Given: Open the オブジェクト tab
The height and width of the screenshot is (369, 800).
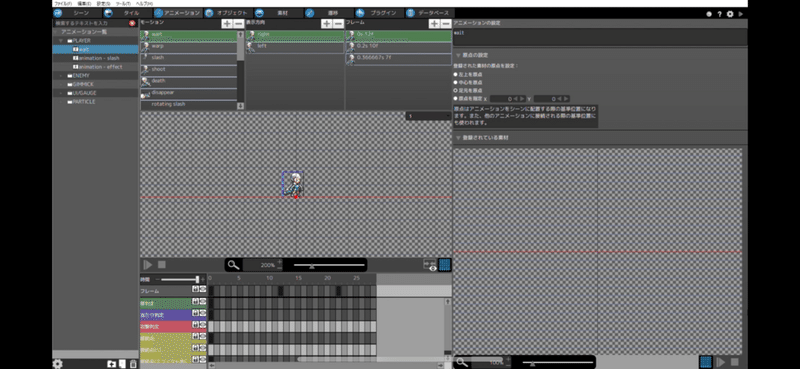Looking at the screenshot, I should 228,13.
